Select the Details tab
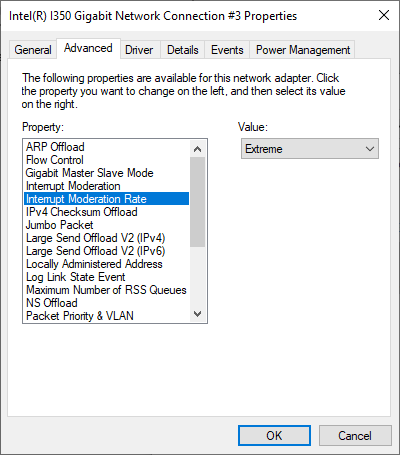 pos(183,50)
